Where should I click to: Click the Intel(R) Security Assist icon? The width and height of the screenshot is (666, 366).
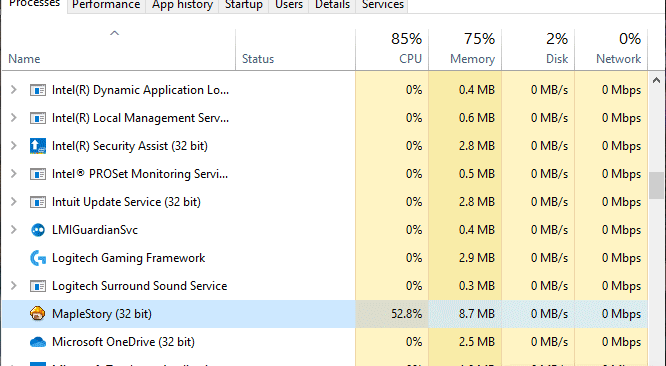coord(37,146)
